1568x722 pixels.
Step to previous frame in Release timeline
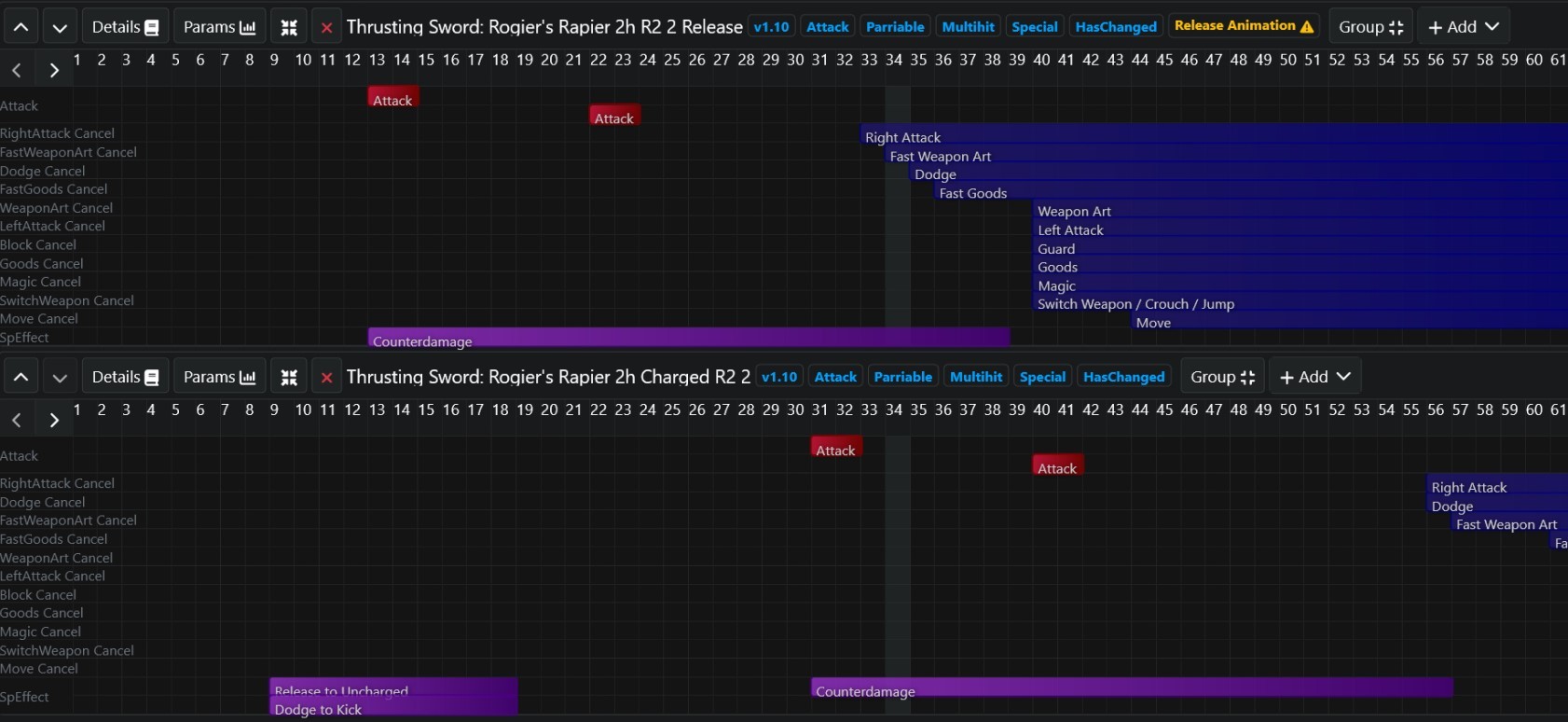17,70
